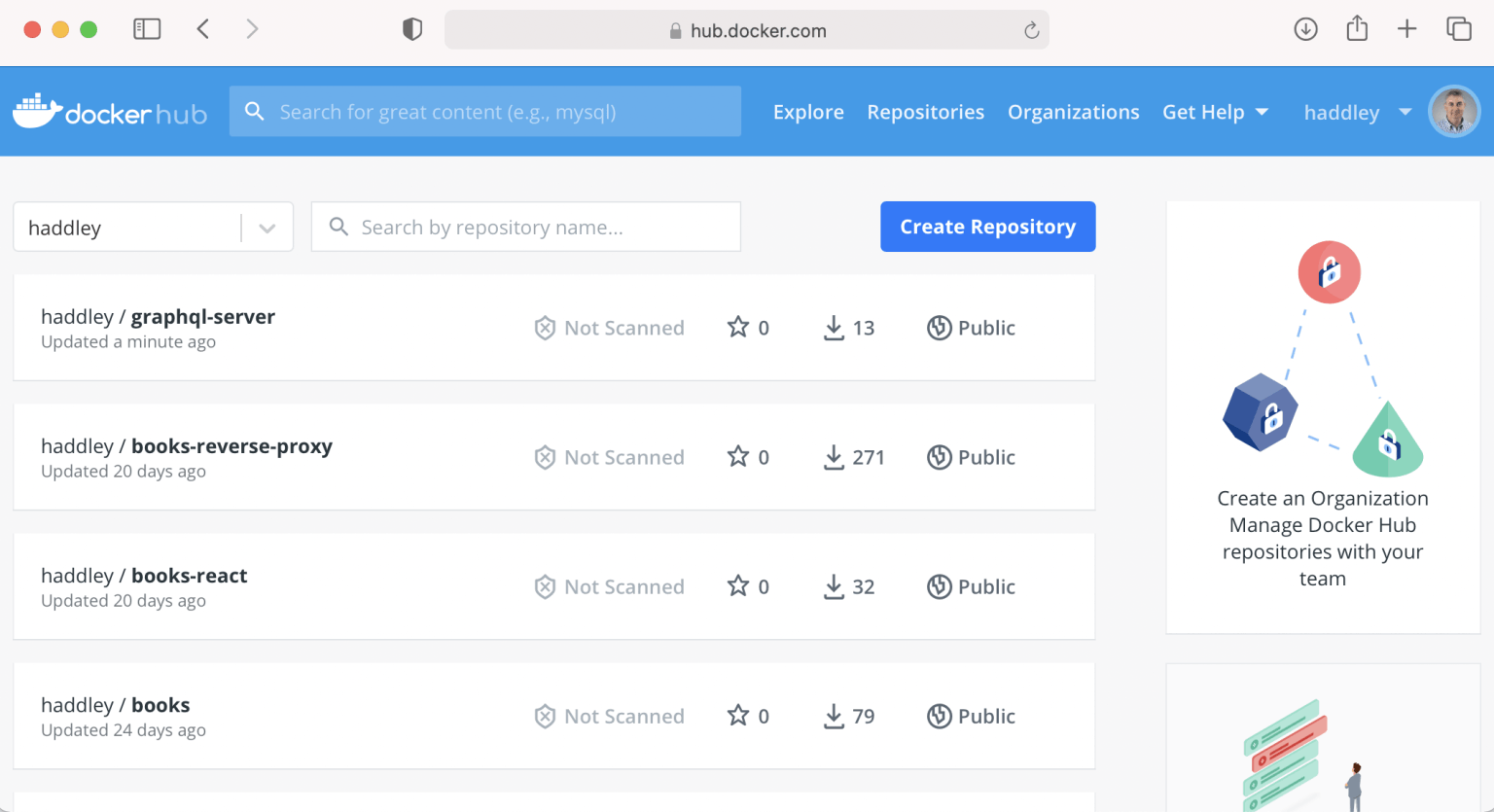Click the Public visibility icon for books

(x=939, y=716)
